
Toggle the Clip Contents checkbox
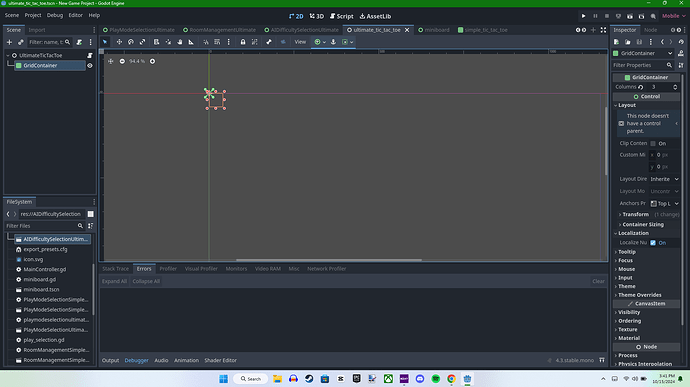click(653, 144)
